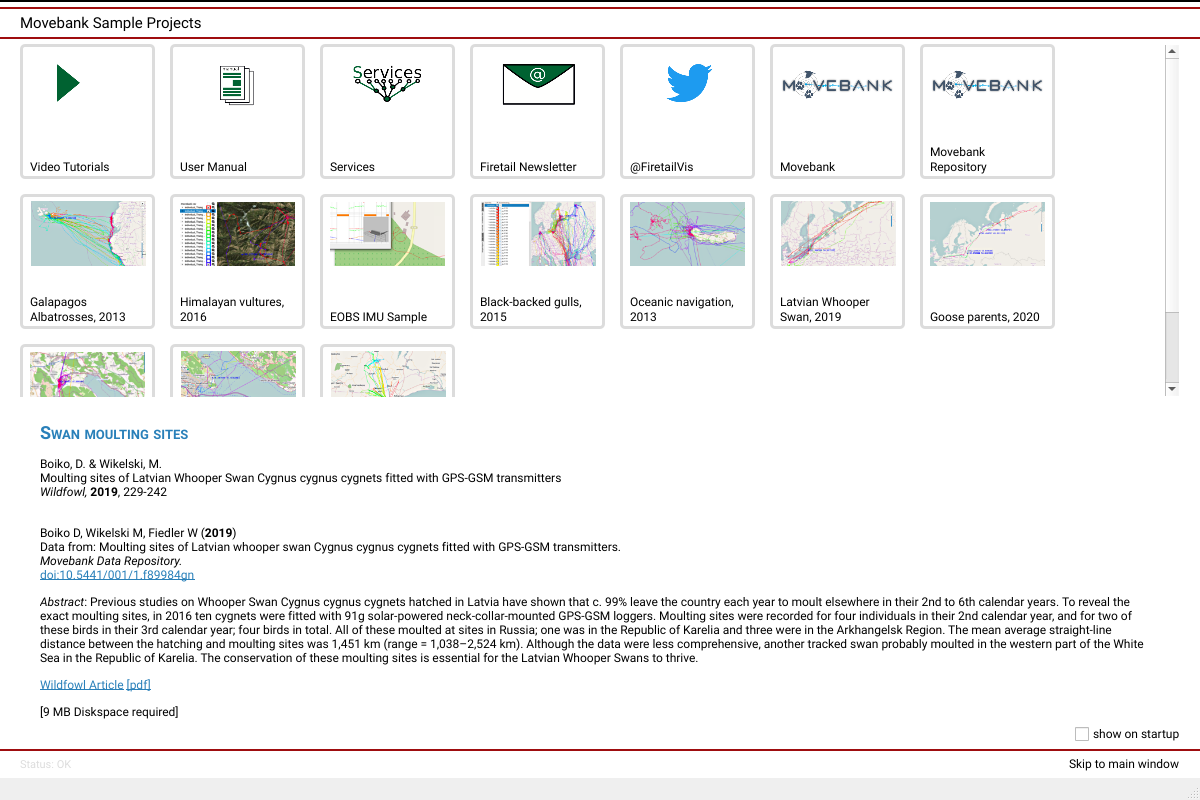Select the Latvian Whooper Swan 2019 project
Screen dimensions: 1200x800
point(837,234)
